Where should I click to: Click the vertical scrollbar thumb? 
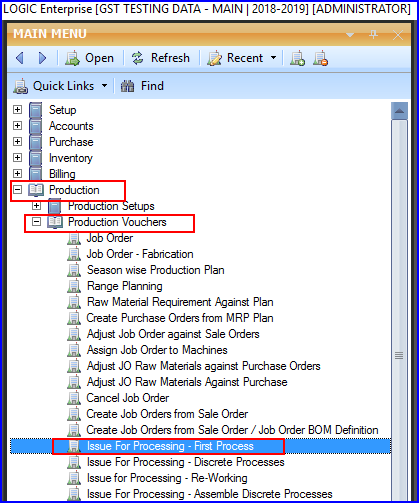coord(400,310)
